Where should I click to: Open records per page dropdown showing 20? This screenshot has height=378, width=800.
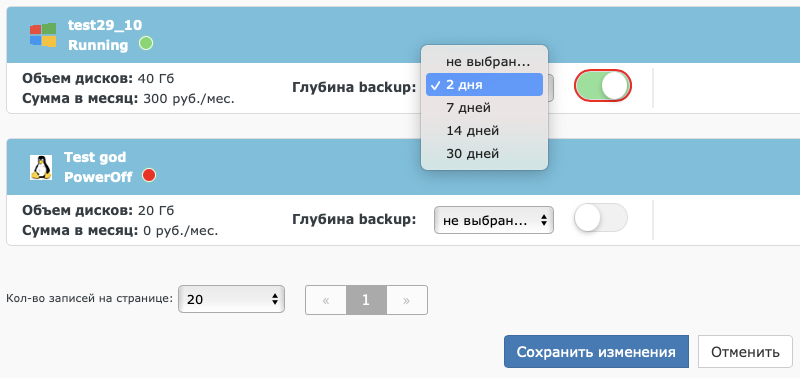(231, 299)
